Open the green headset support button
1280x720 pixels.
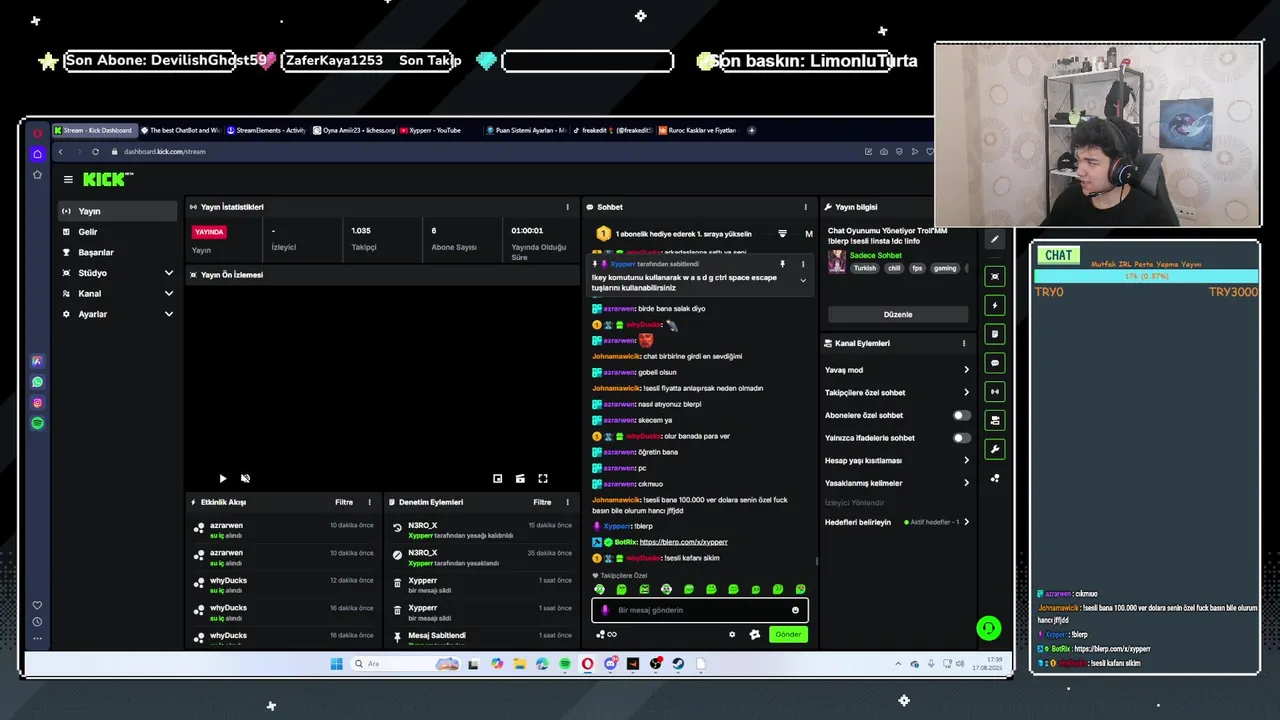point(988,628)
